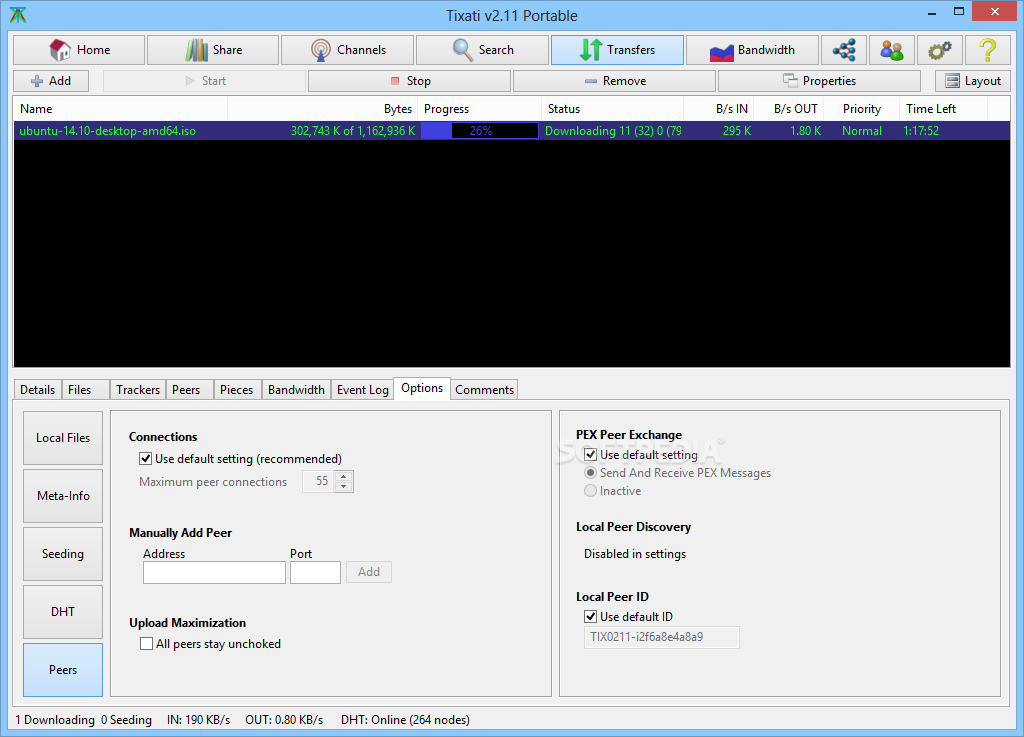1024x737 pixels.
Task: Open the Trackers tab
Action: coord(138,390)
